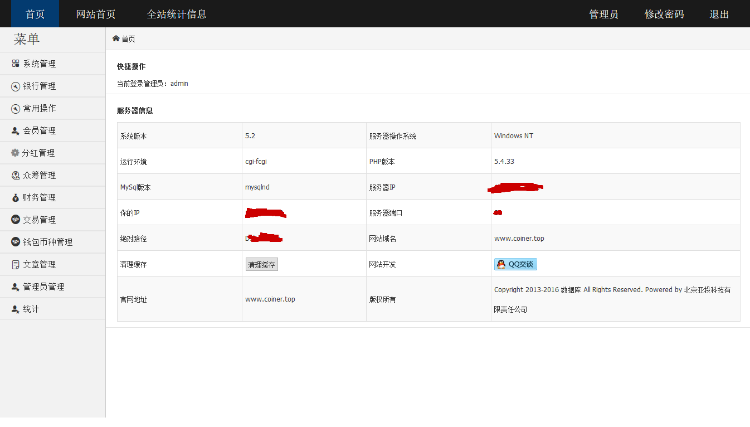Open 全站统计信息 in the top navigation

click(x=176, y=14)
